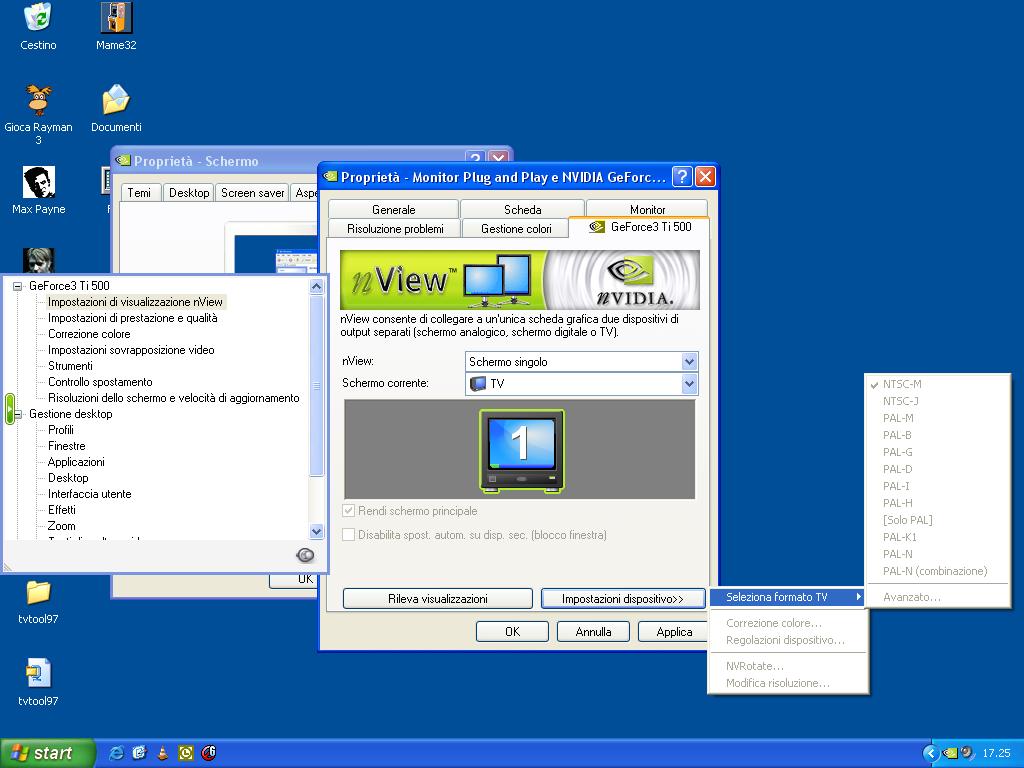Open the Gestione colori tab
Viewport: 1024px width, 768px height.
[x=516, y=229]
